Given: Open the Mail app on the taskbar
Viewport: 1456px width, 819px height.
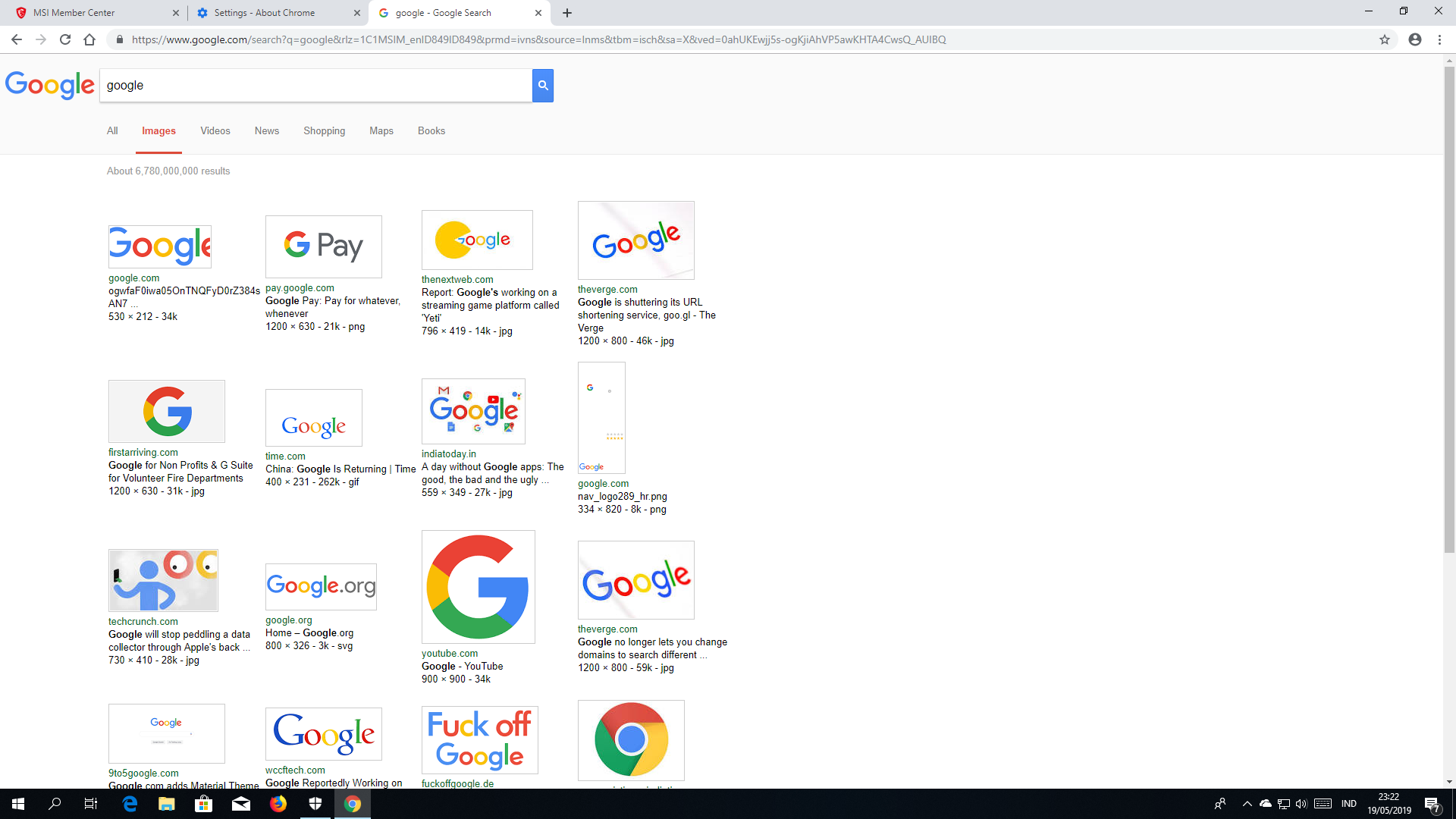Looking at the screenshot, I should [x=241, y=804].
